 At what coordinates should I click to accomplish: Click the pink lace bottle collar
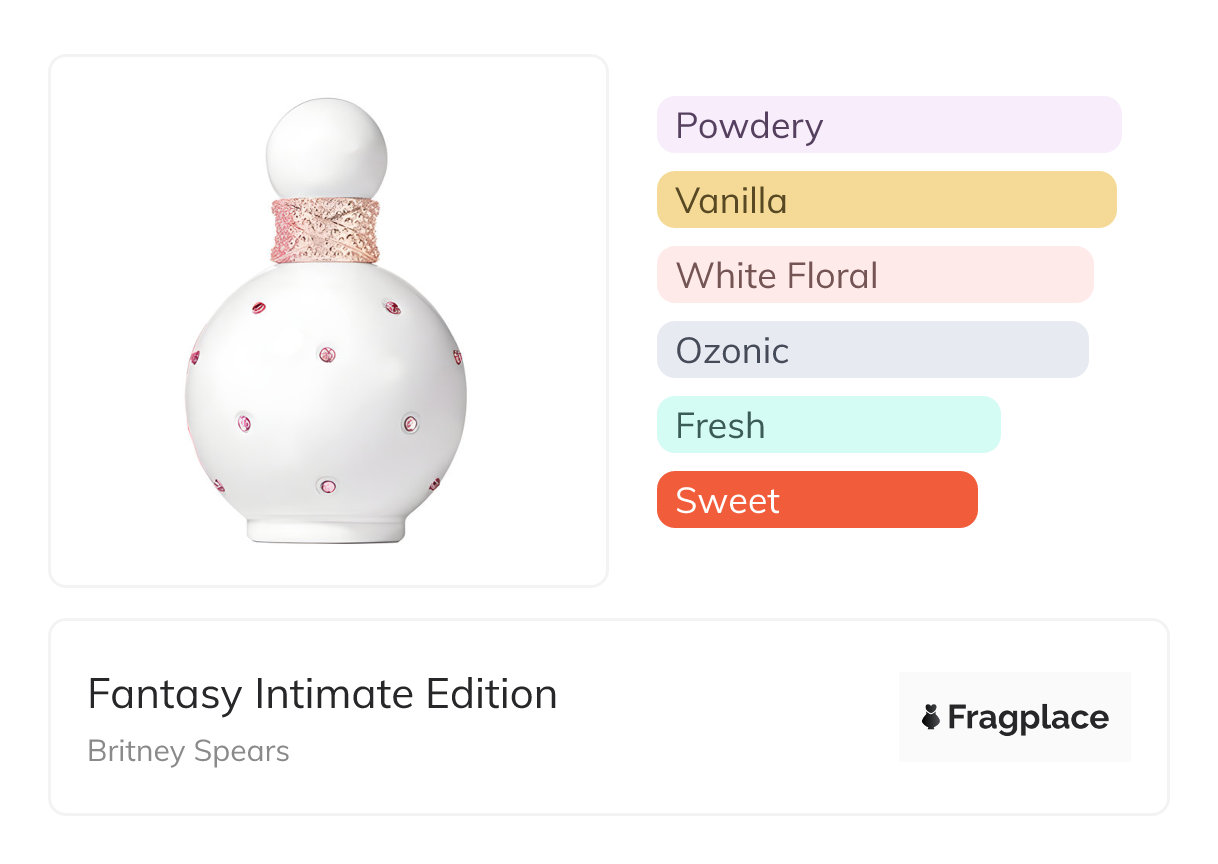coord(326,230)
